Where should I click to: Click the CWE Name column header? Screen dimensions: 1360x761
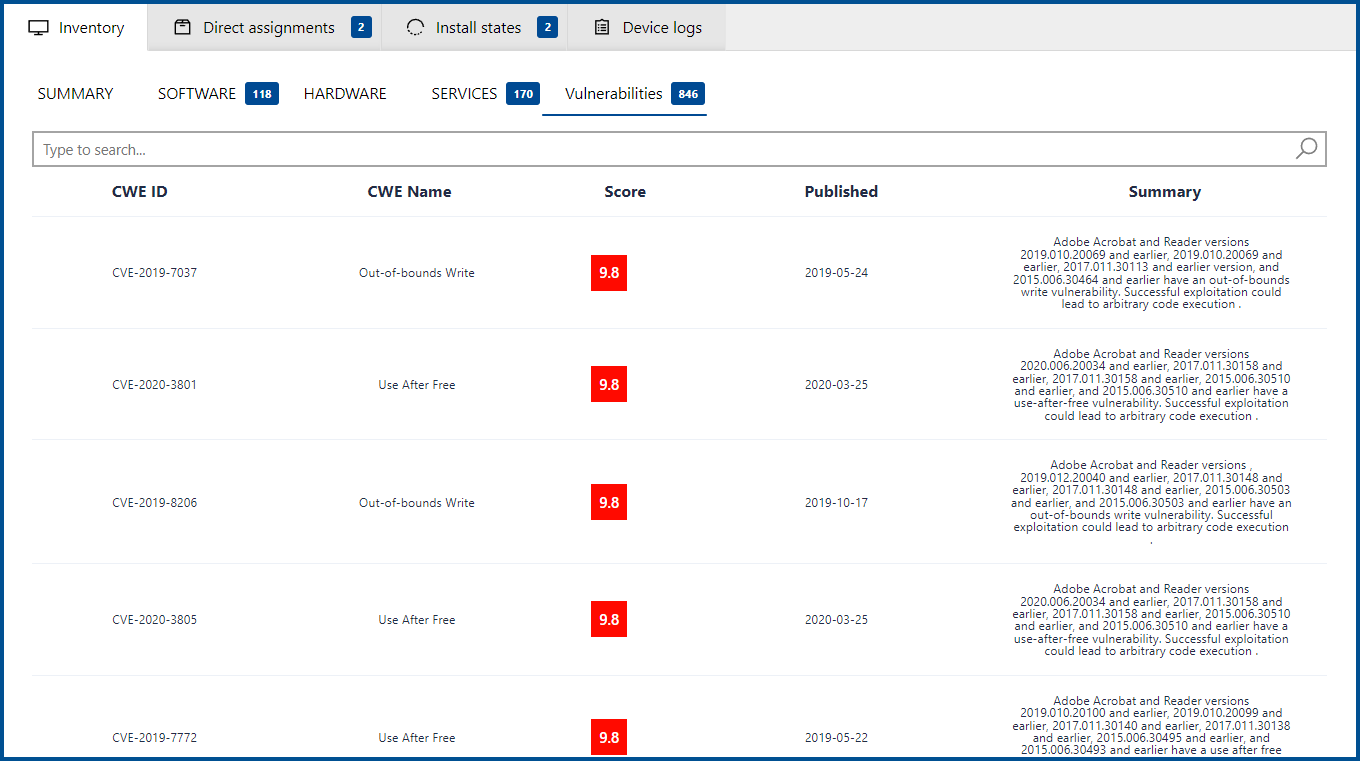point(409,192)
